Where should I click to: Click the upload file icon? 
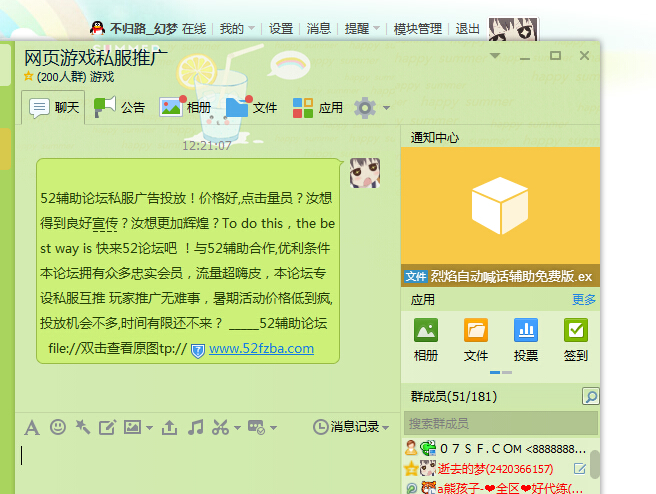169,427
